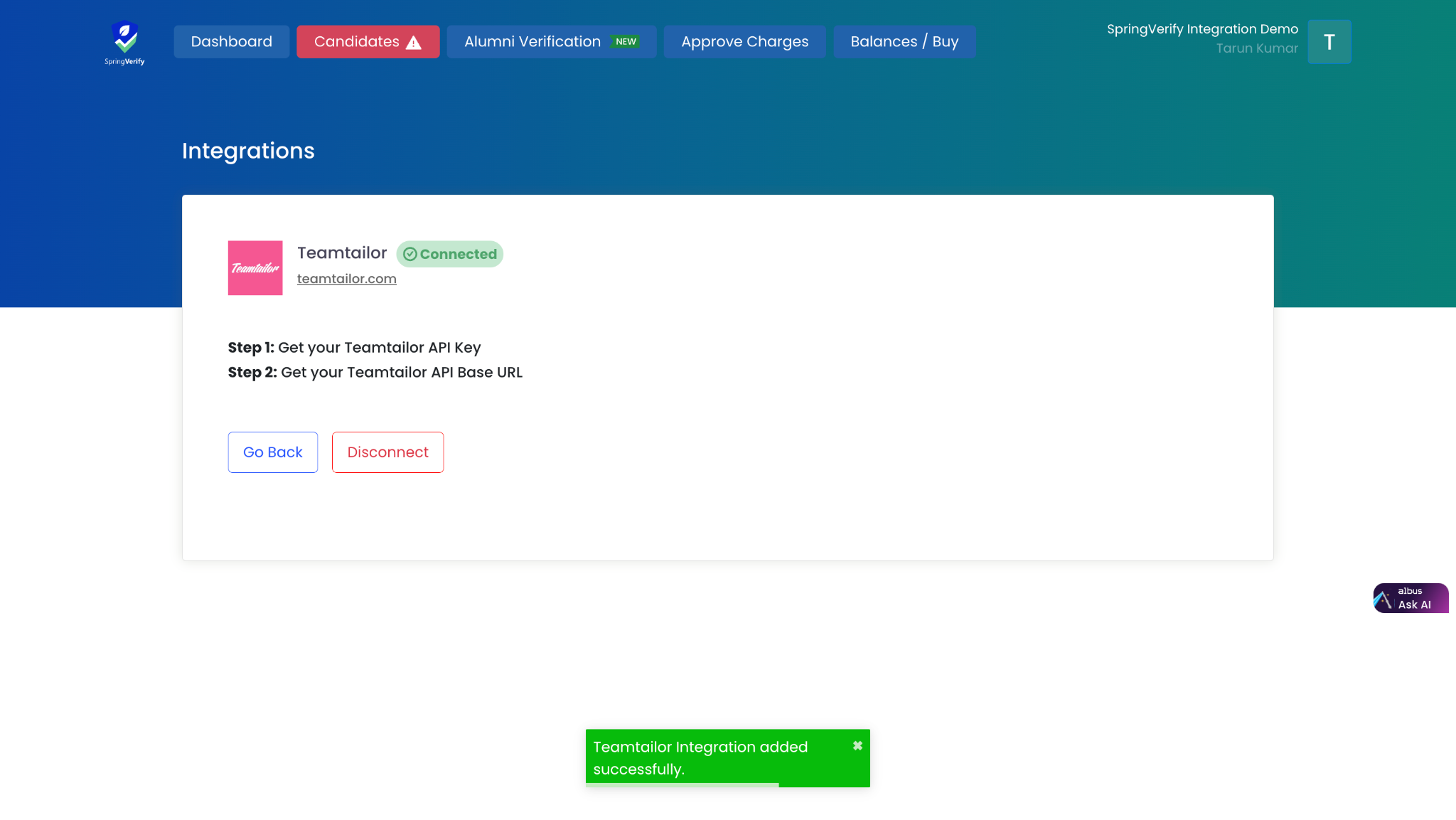Click the Go Back button
The height and width of the screenshot is (820, 1456).
(x=272, y=452)
